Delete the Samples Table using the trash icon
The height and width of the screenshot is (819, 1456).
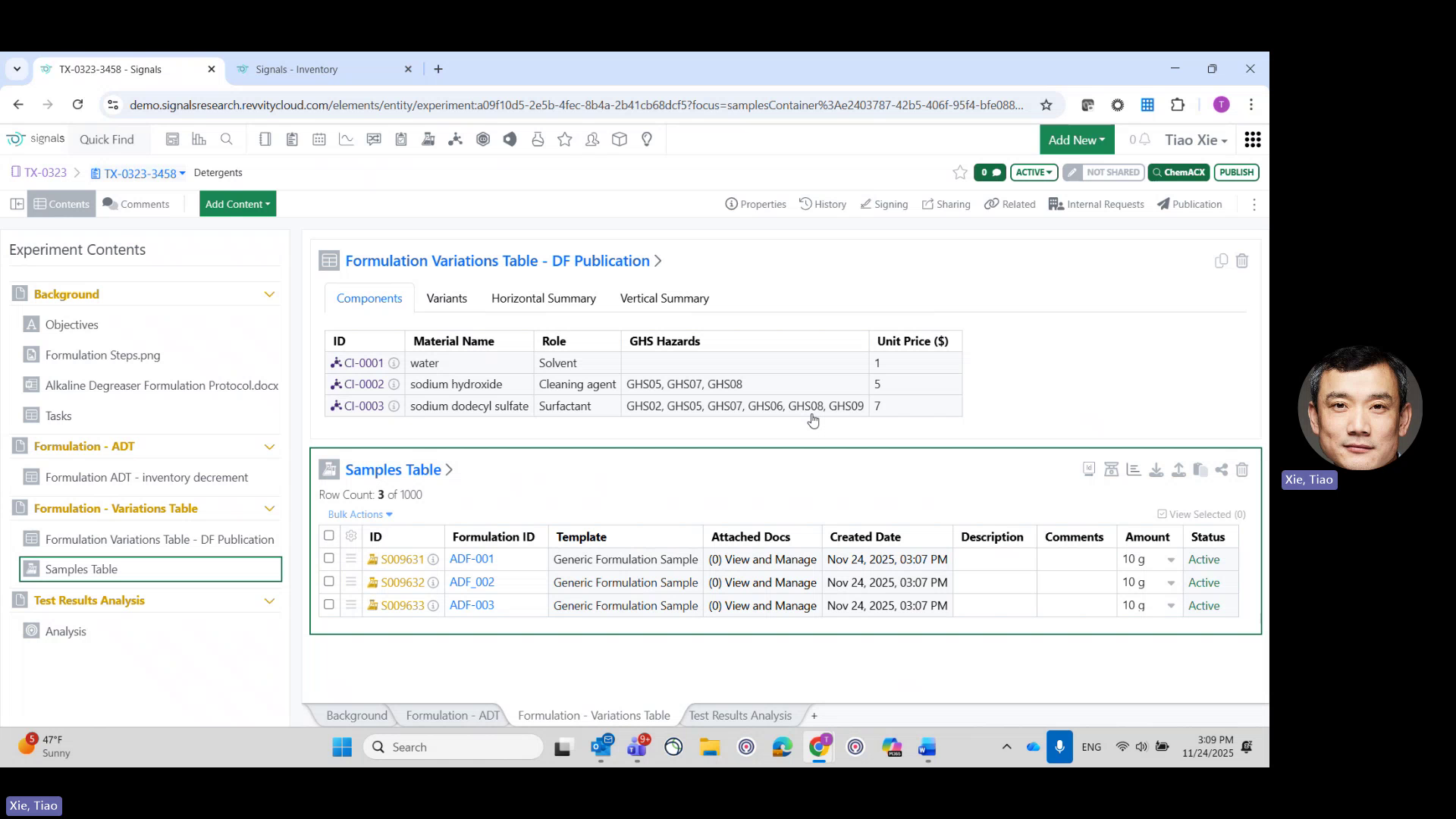(x=1242, y=469)
